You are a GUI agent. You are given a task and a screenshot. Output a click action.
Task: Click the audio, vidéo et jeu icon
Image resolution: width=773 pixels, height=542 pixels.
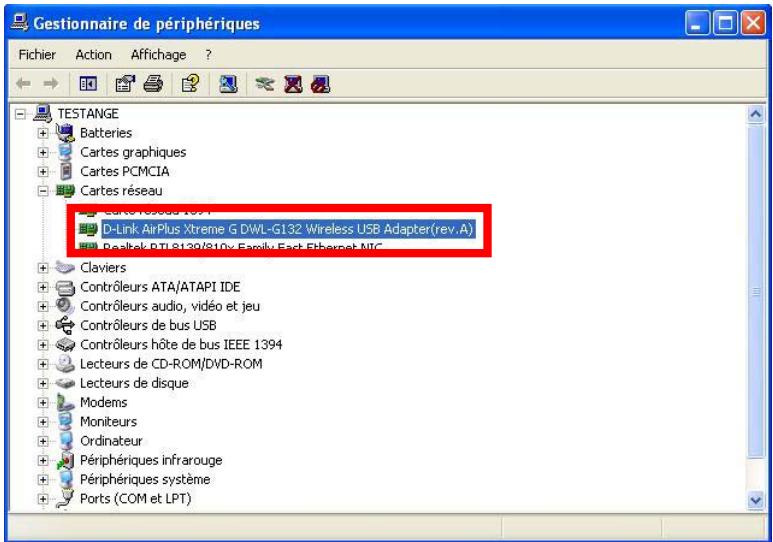pyautogui.click(x=65, y=306)
